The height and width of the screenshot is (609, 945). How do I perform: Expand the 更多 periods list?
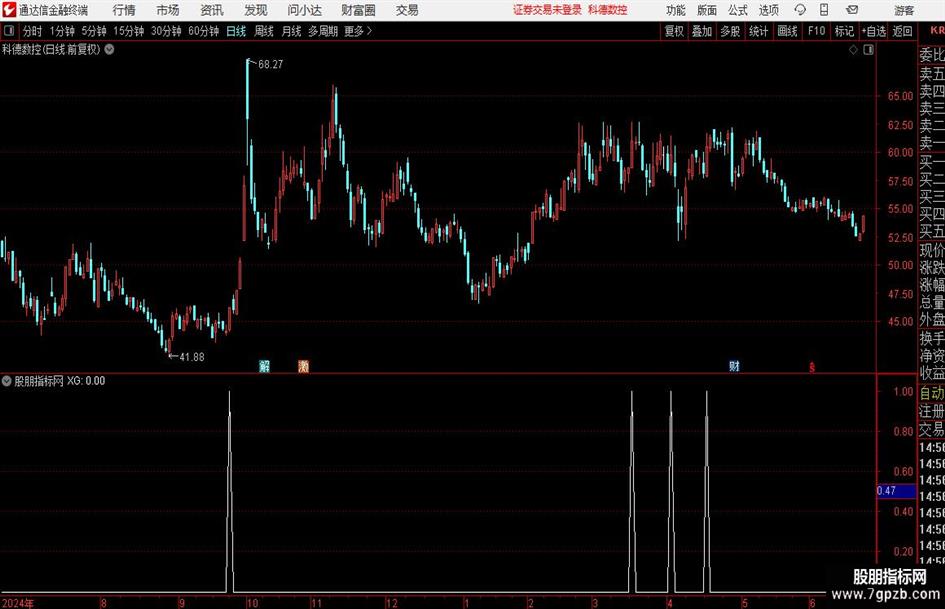358,31
